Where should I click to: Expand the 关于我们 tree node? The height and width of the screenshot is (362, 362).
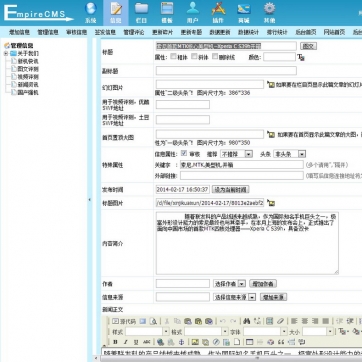[6, 53]
